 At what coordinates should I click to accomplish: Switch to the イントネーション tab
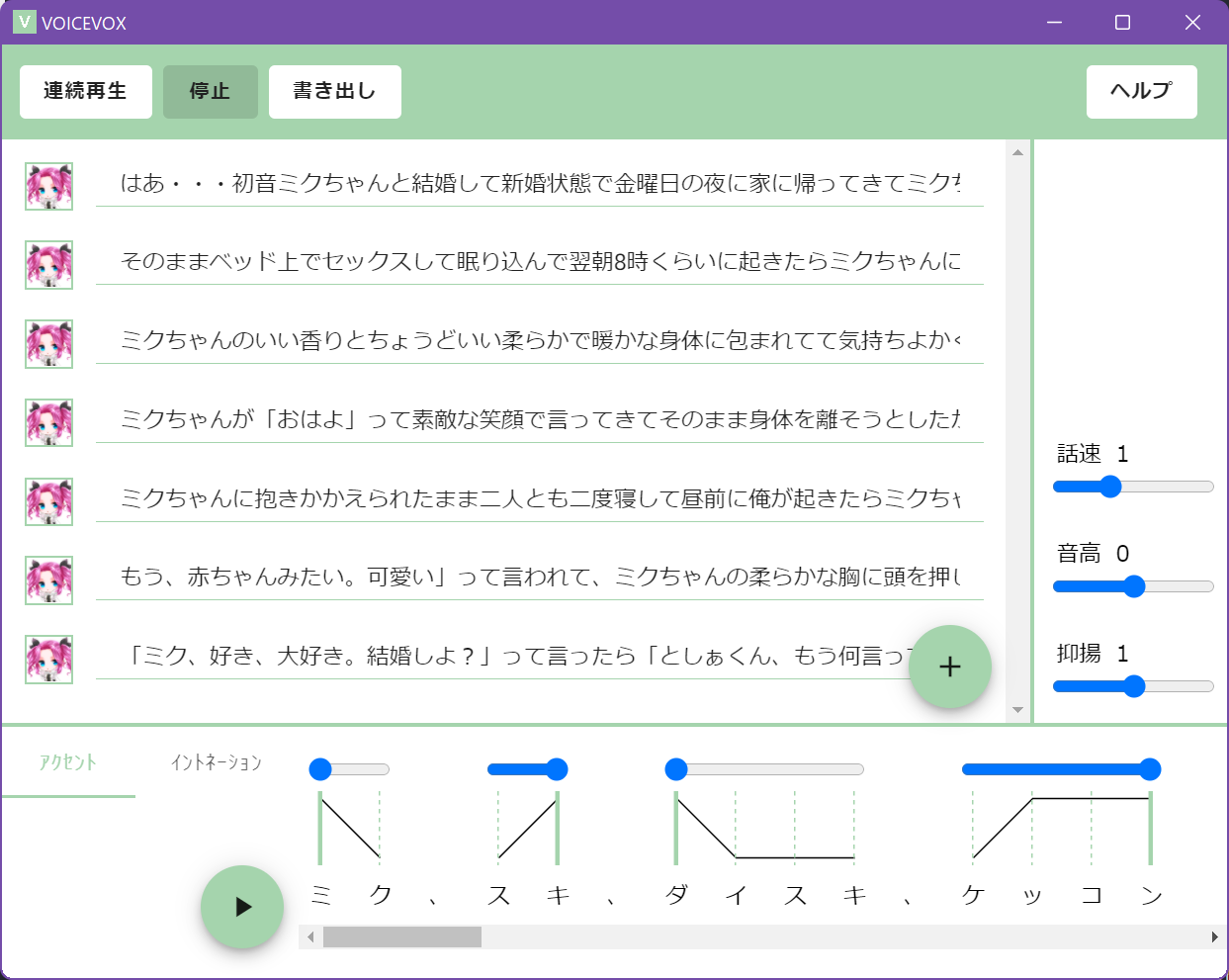click(216, 762)
